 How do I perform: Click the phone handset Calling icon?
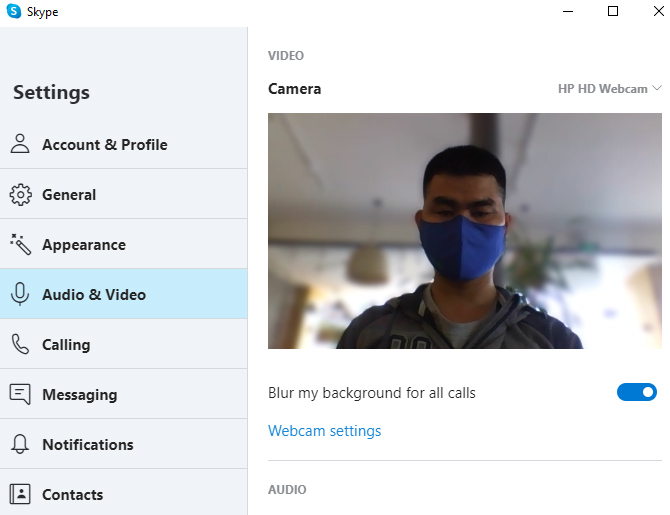click(20, 344)
